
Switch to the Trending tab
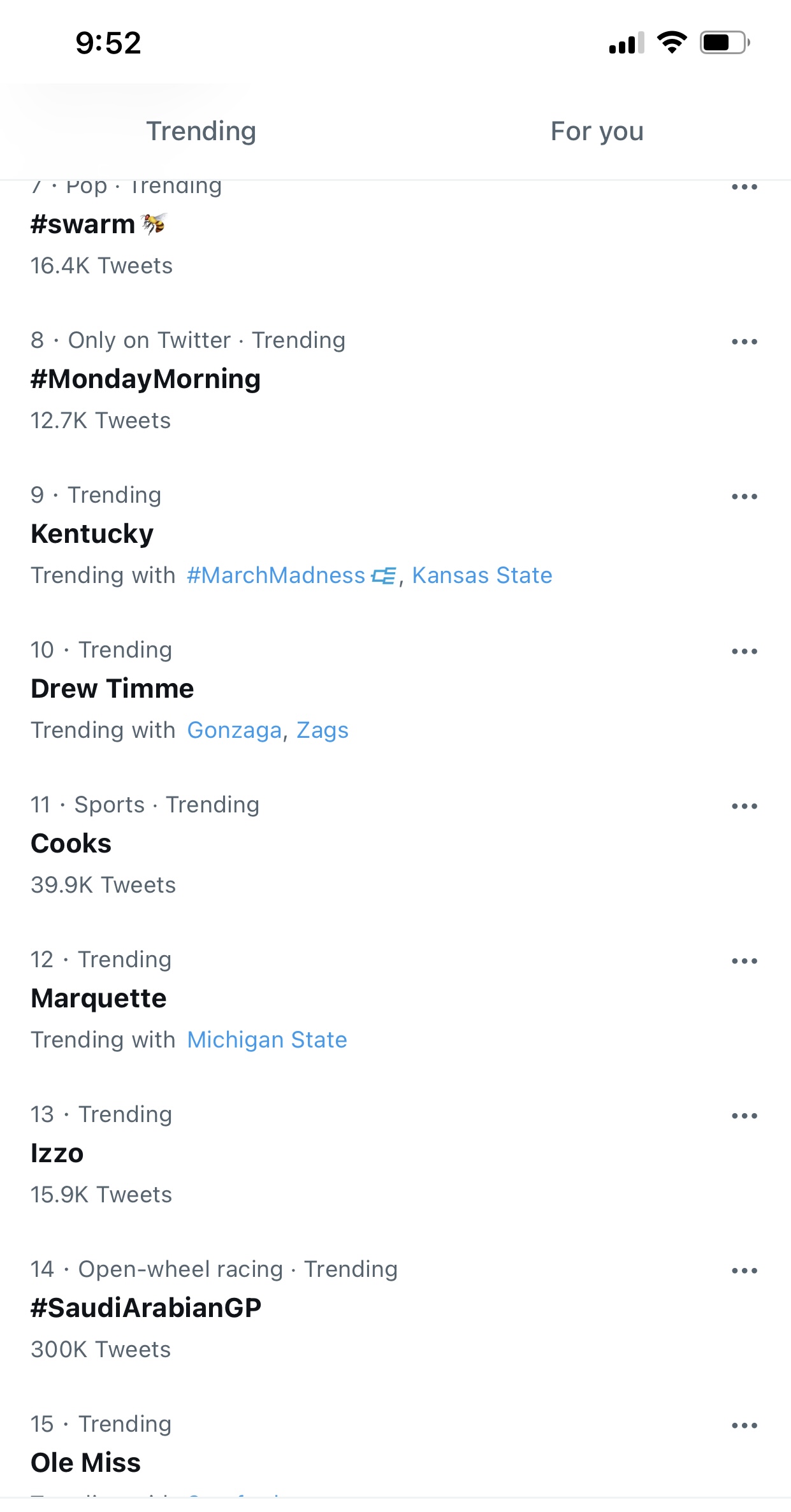pos(201,131)
